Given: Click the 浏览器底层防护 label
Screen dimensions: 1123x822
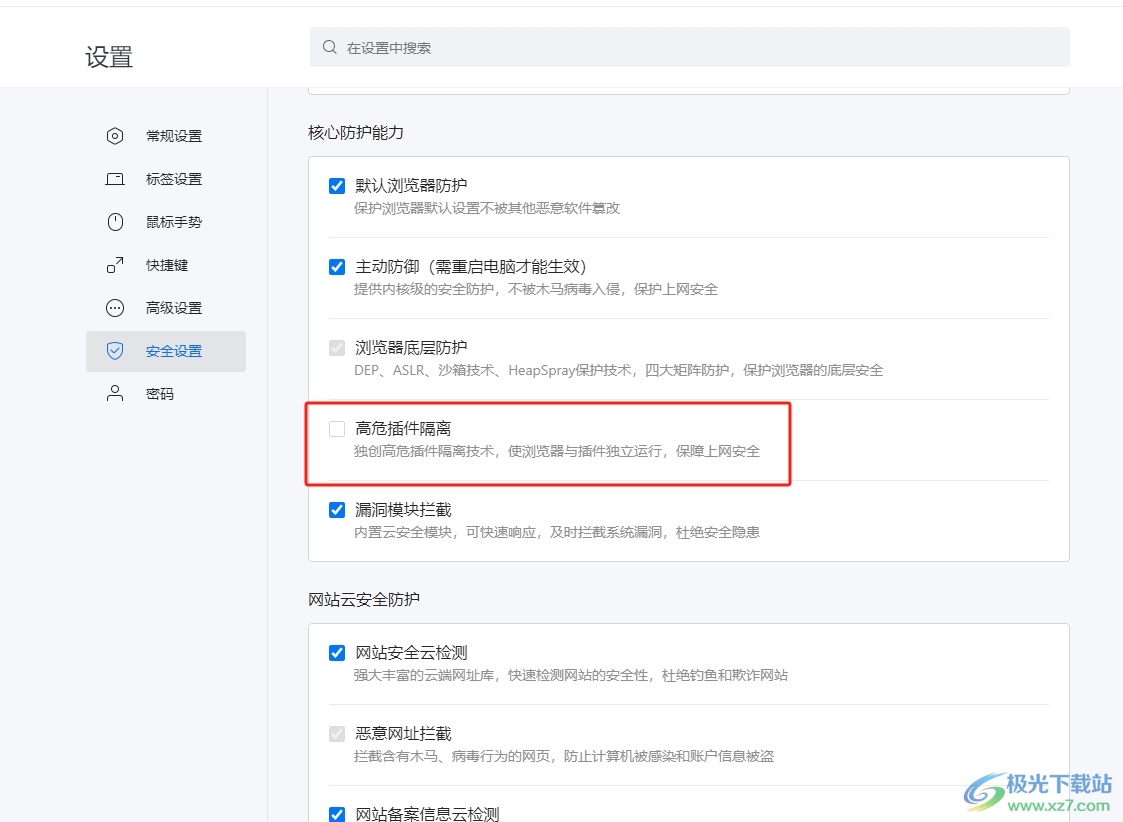Looking at the screenshot, I should tap(411, 347).
